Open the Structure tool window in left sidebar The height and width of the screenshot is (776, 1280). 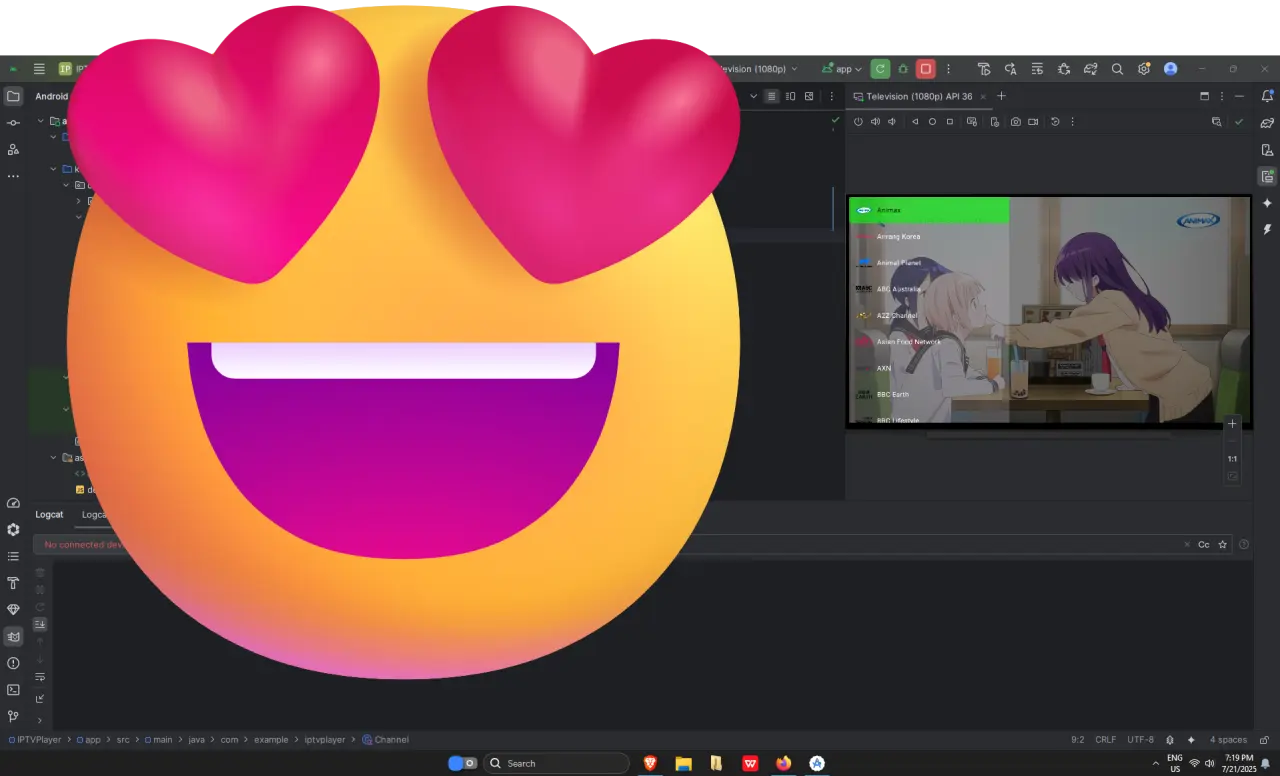13,149
